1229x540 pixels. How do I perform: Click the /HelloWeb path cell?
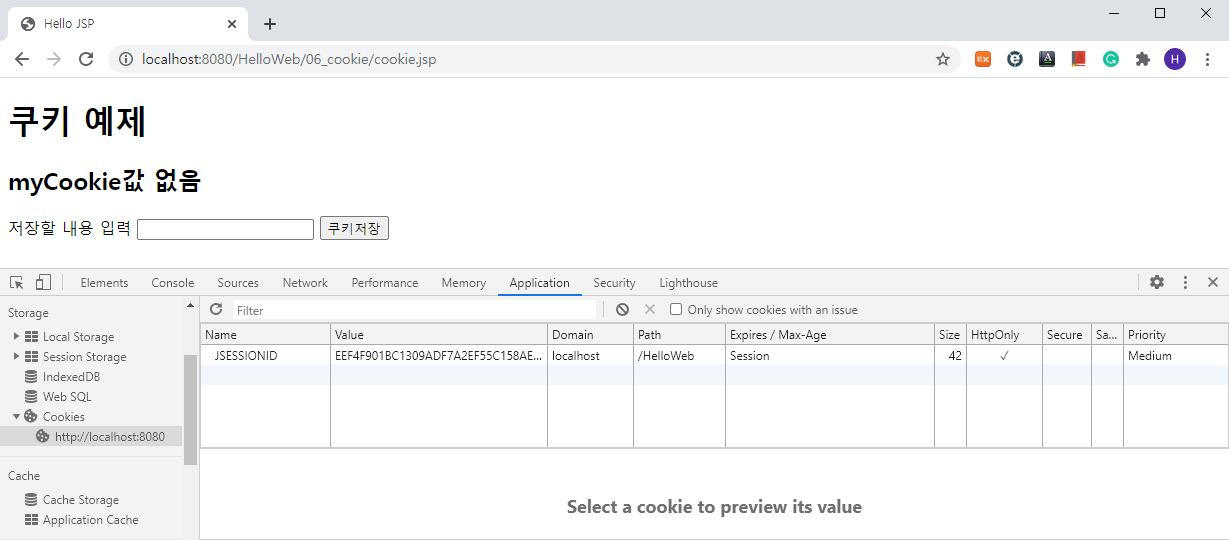679,356
